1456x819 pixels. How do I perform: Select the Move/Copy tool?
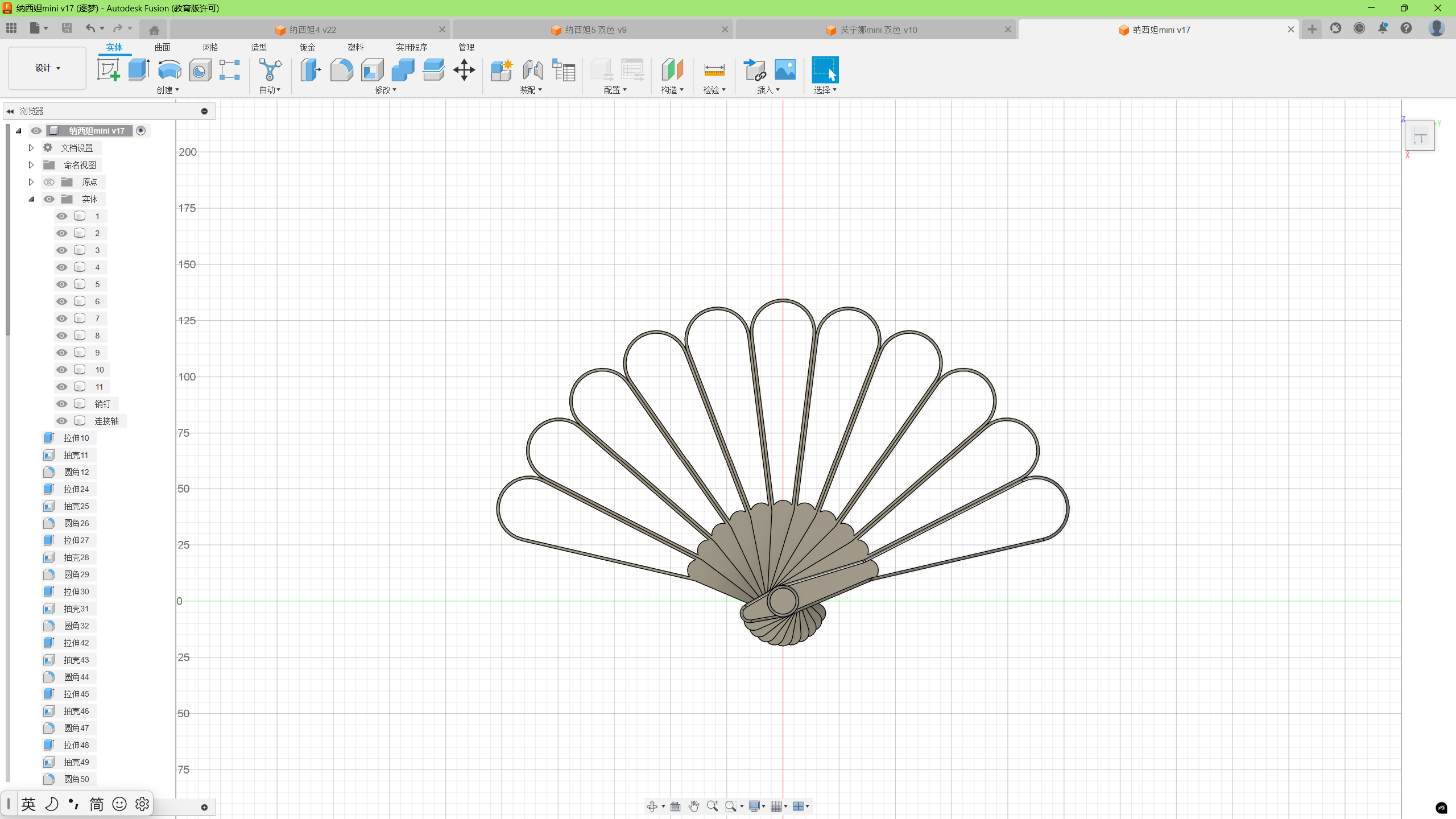464,70
